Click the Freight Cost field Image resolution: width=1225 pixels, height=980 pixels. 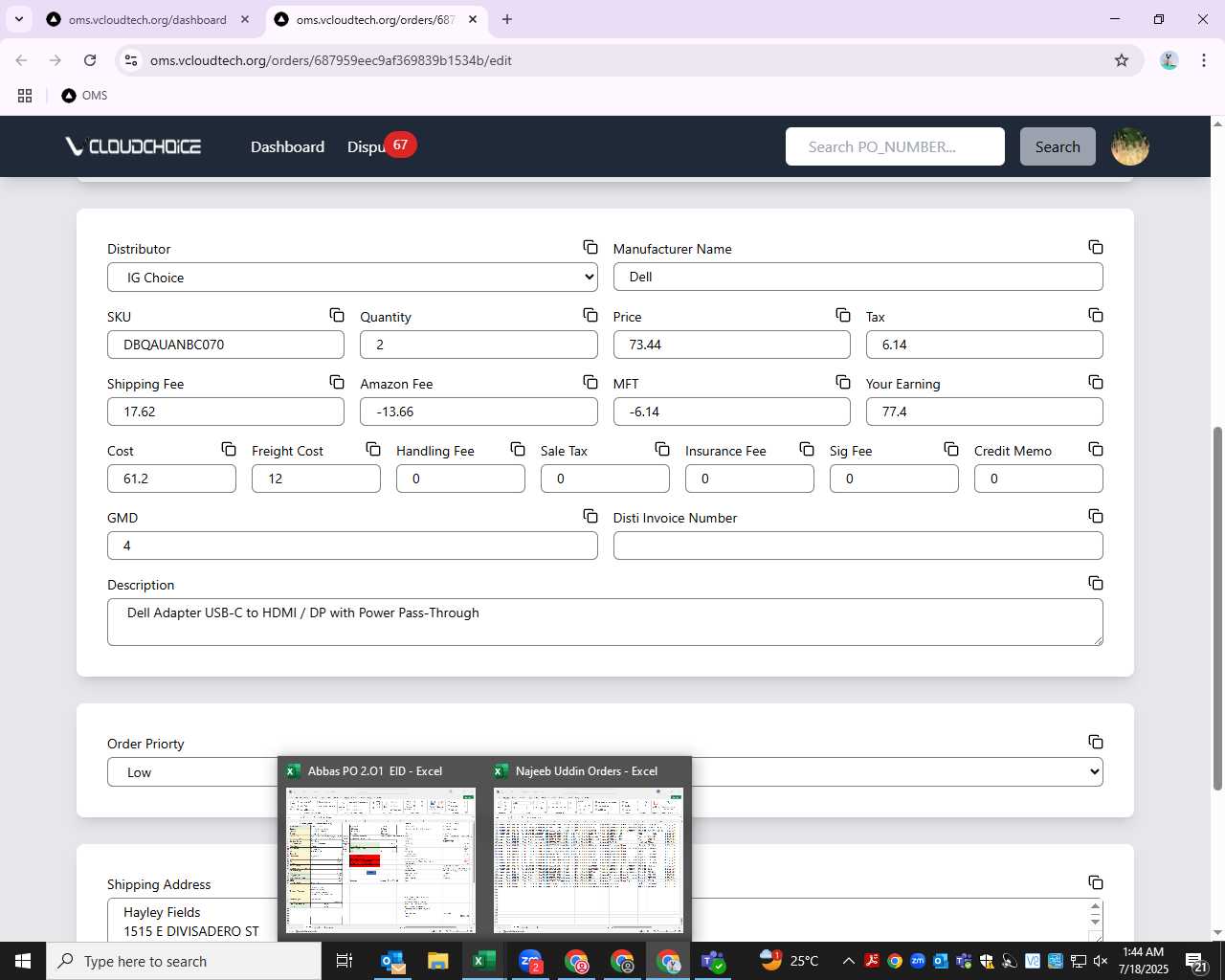click(316, 479)
